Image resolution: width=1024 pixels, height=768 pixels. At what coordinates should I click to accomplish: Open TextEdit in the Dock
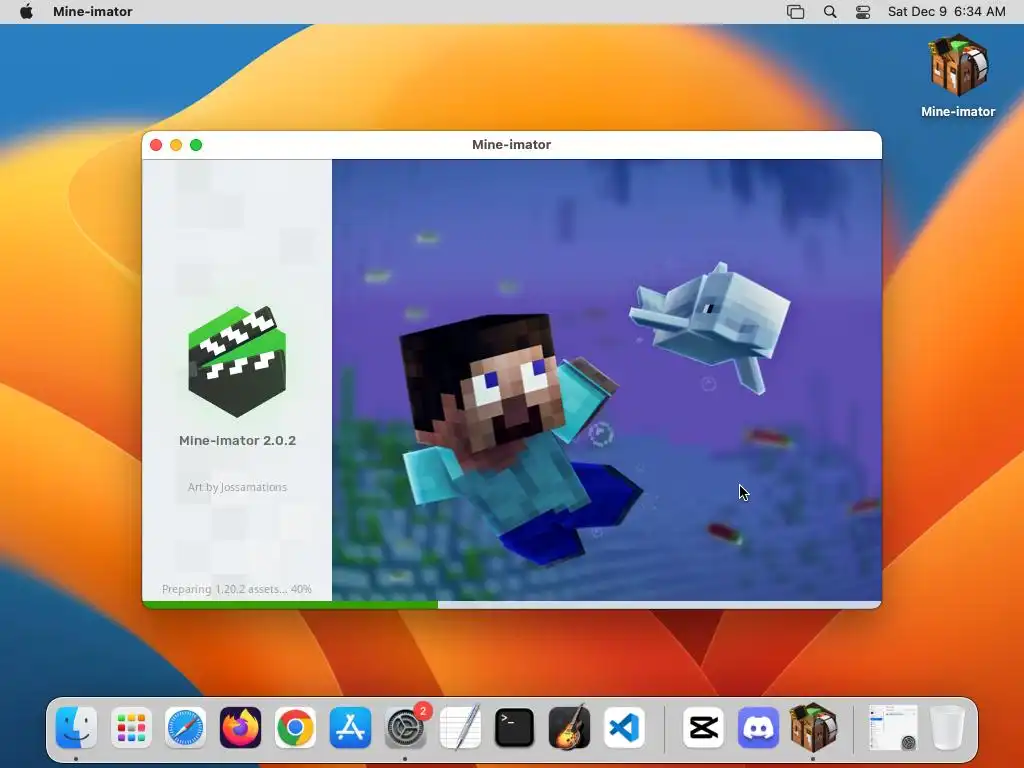pos(460,727)
